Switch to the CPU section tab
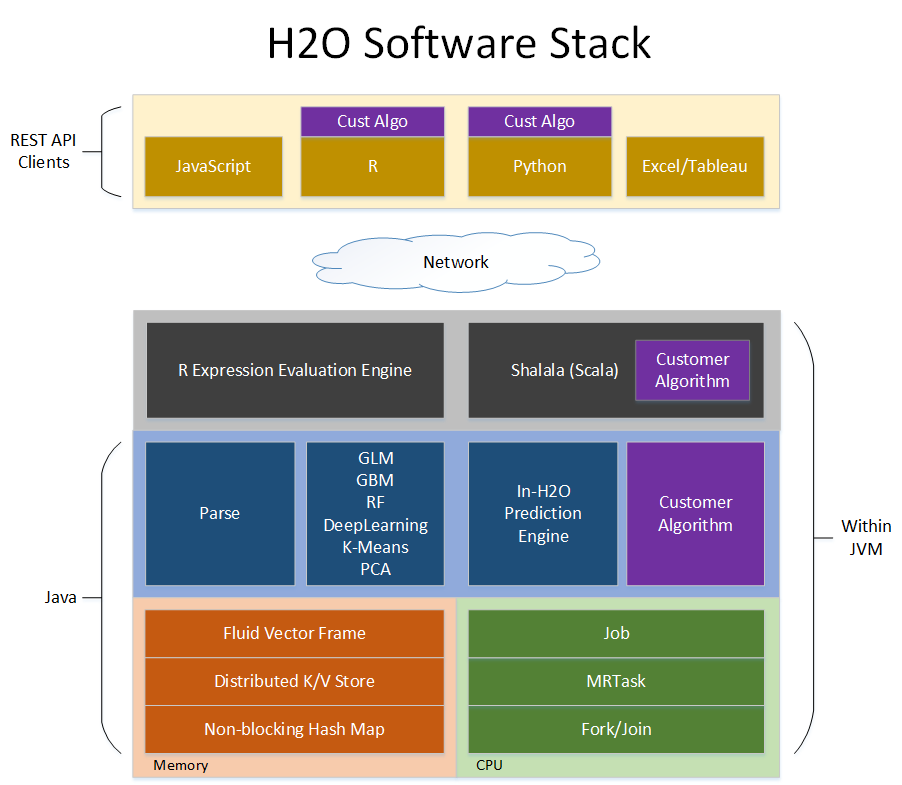This screenshot has width=902, height=785. click(489, 765)
